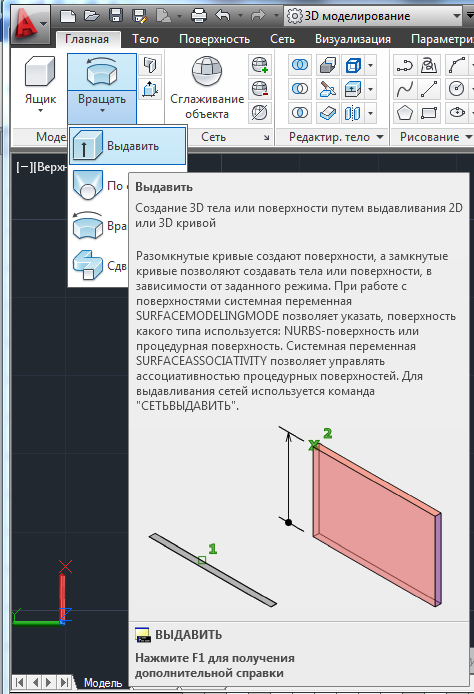Select the Arc draw tool

click(x=456, y=66)
